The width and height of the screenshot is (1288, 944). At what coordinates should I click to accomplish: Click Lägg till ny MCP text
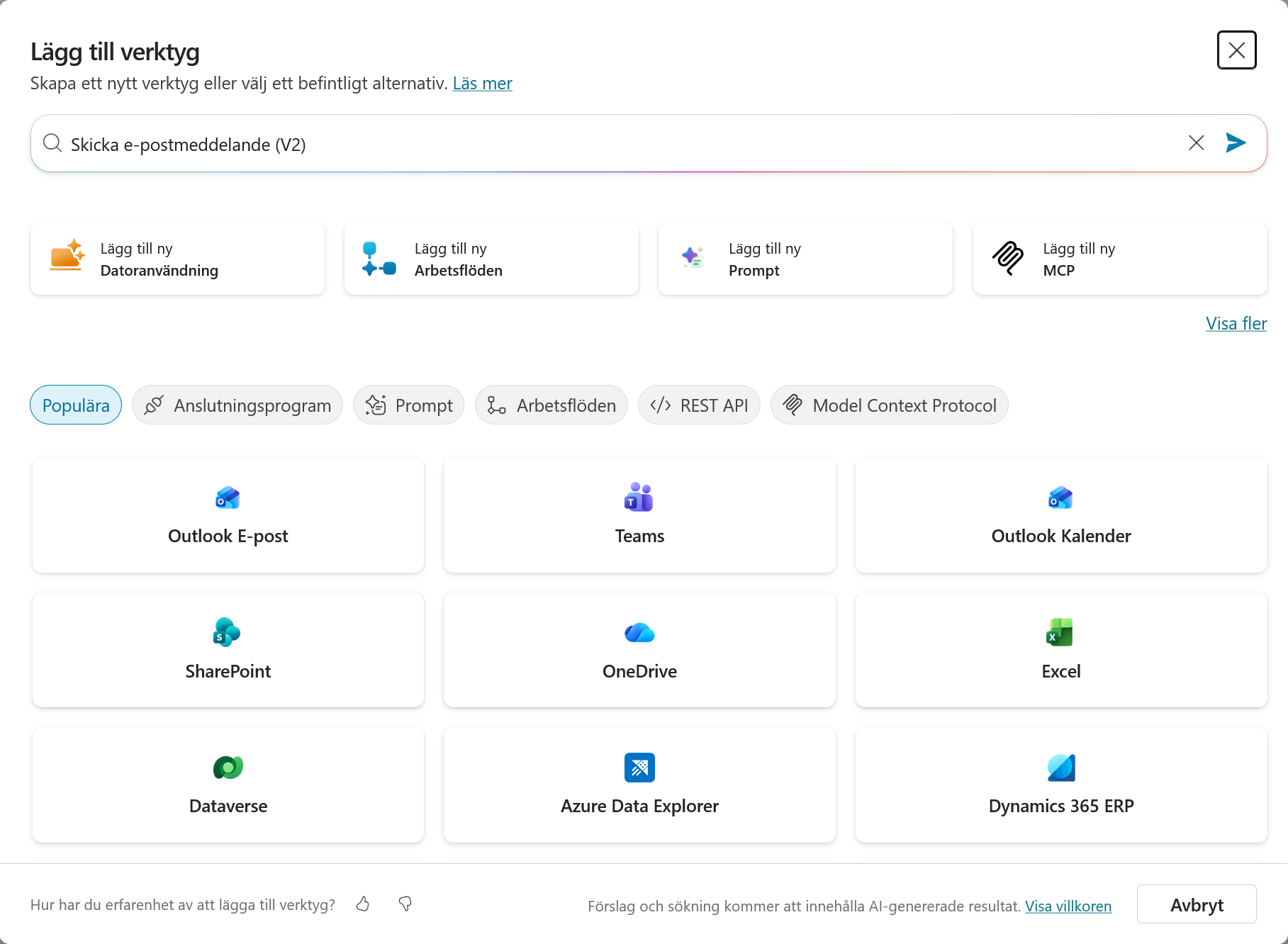(x=1079, y=259)
